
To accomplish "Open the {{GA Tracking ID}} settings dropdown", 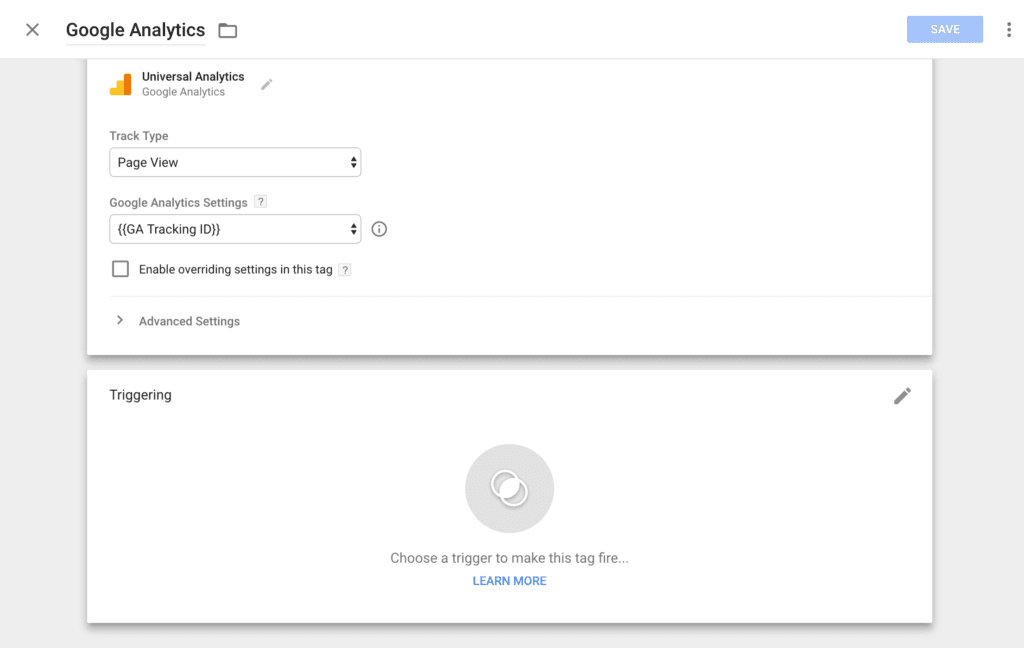I will click(x=235, y=229).
